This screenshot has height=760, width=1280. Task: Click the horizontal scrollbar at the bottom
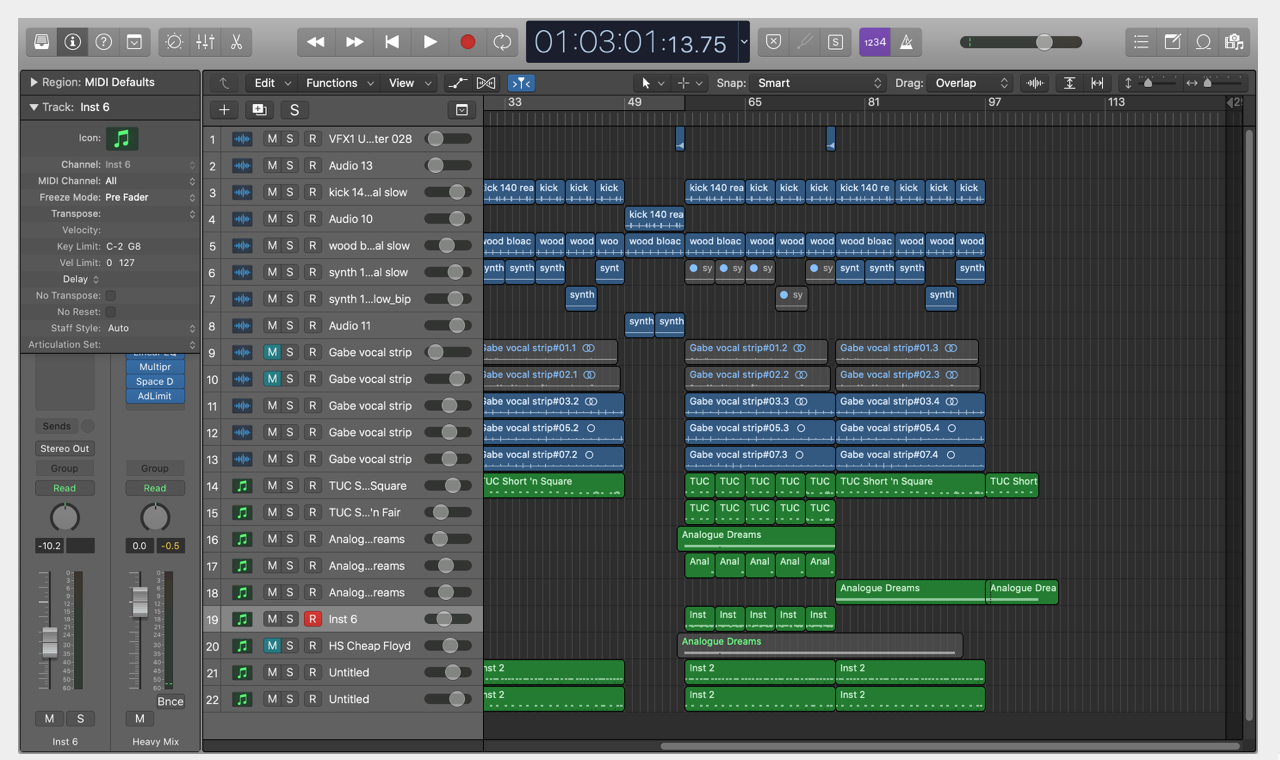point(950,745)
